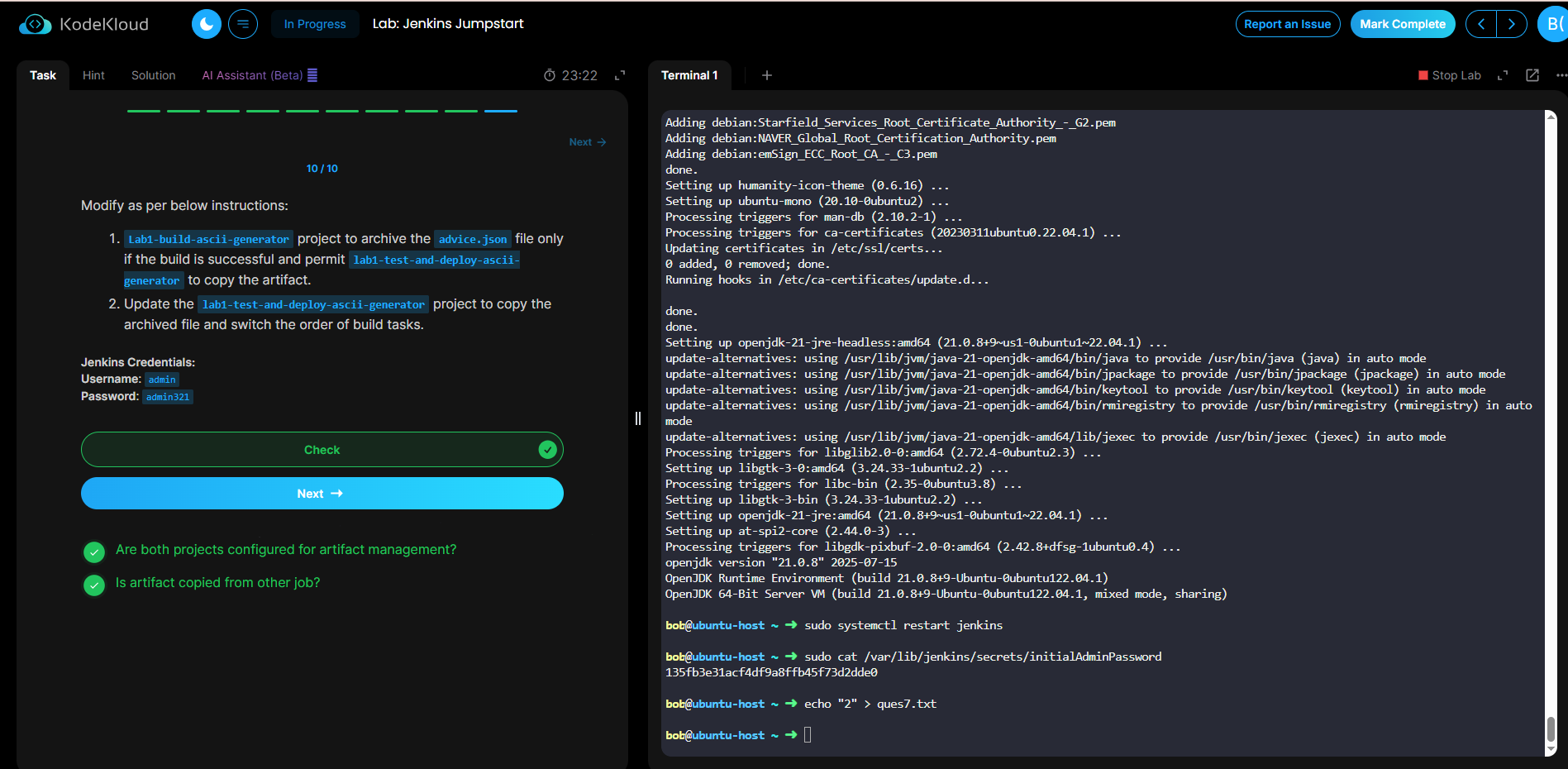
Task: Toggle dark mode with moon icon
Action: [207, 24]
